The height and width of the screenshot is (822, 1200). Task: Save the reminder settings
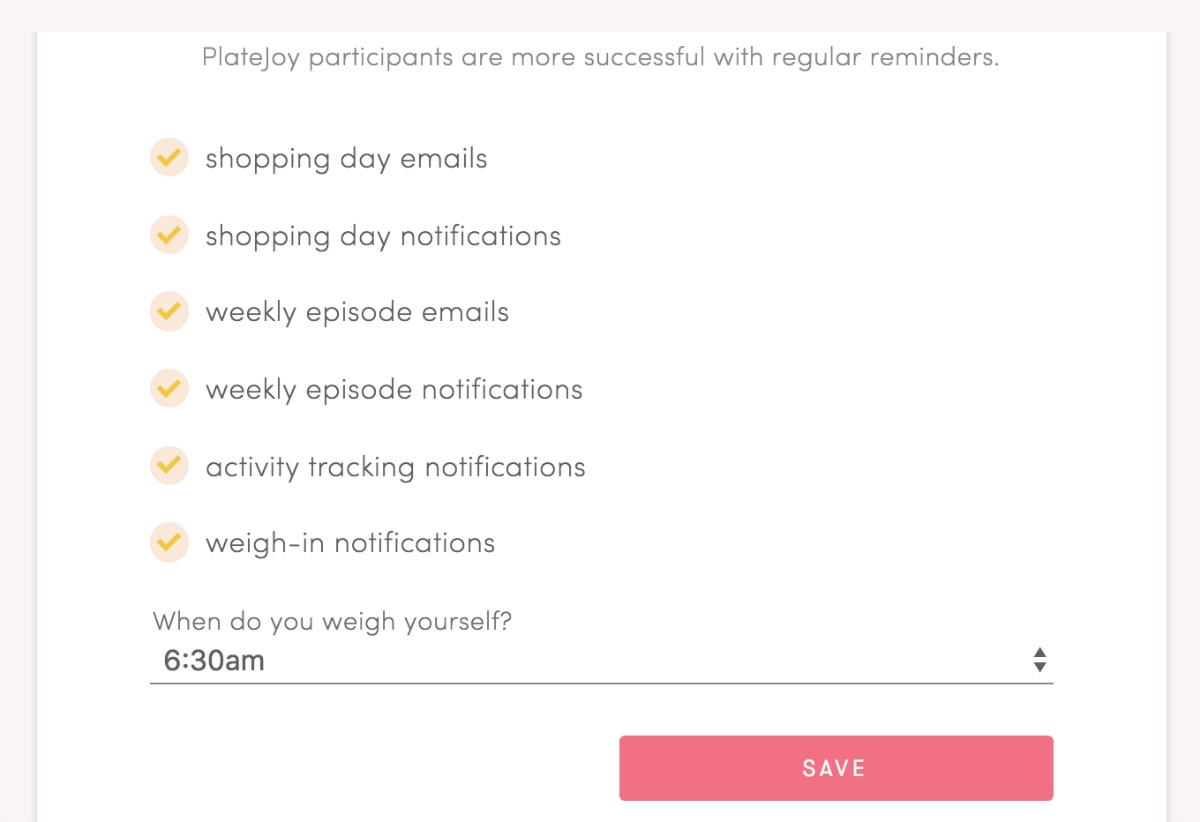[x=835, y=768]
